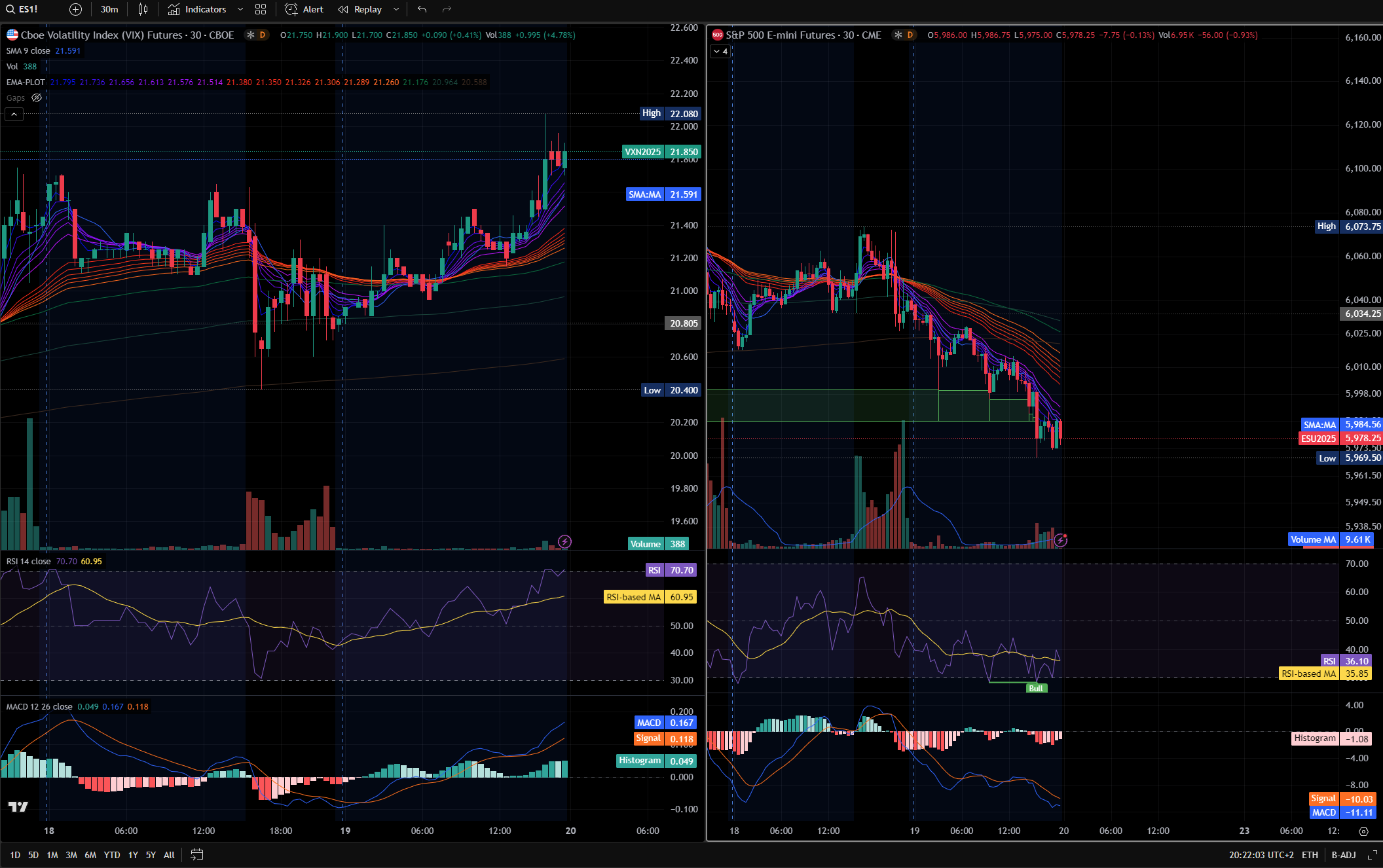The width and height of the screenshot is (1383, 868).
Task: Click the Bull divergence label on S&P RSI
Action: 1036,688
